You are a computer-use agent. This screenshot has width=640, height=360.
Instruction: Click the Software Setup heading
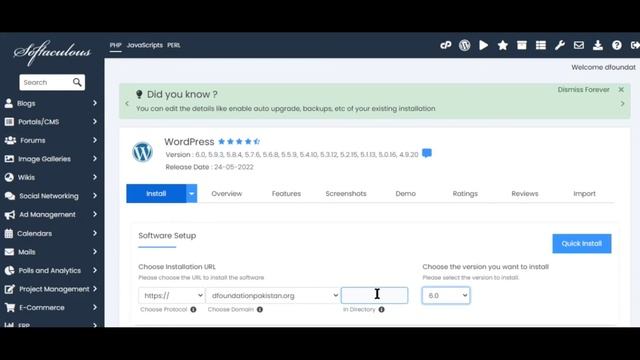[x=167, y=236]
